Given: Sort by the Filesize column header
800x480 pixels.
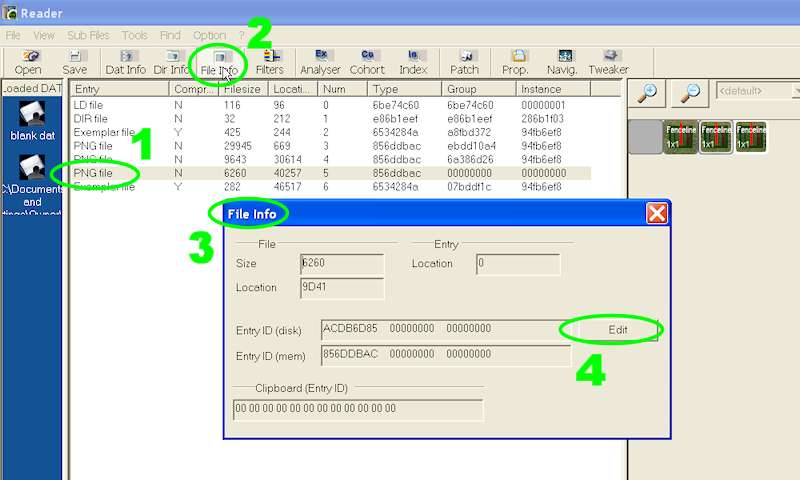Looking at the screenshot, I should (x=244, y=89).
